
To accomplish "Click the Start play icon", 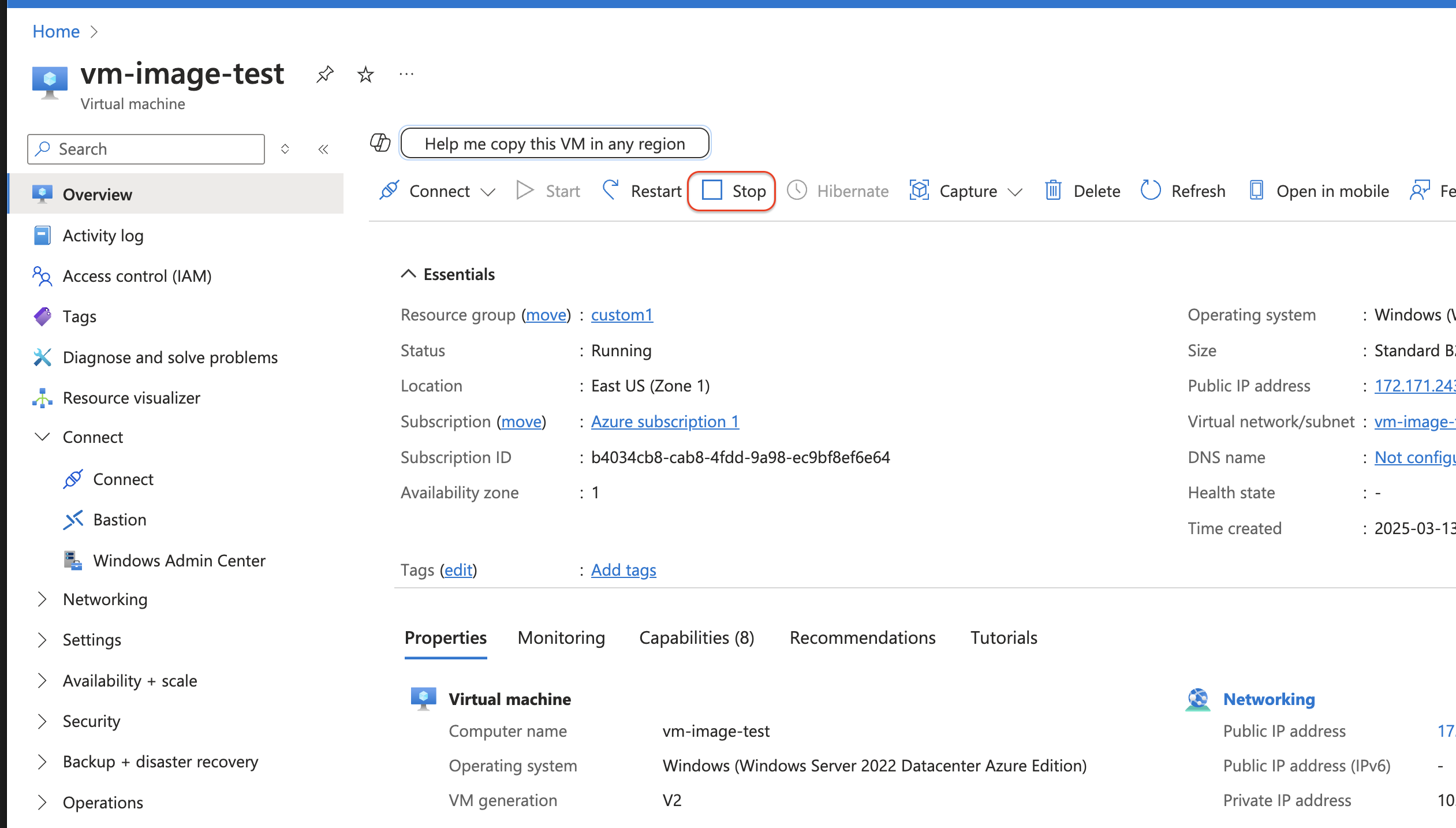I will tap(524, 190).
